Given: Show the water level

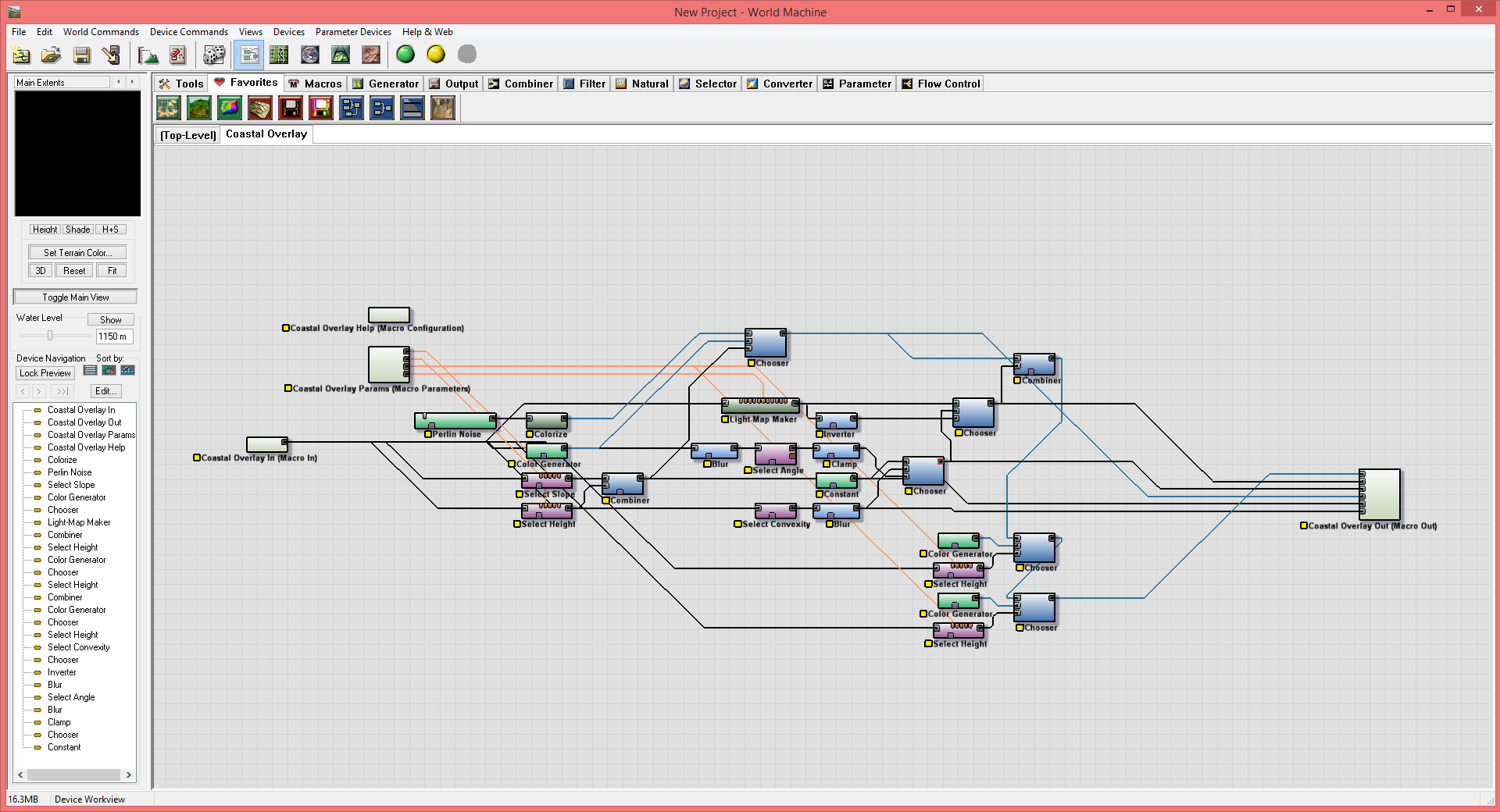Looking at the screenshot, I should tap(110, 319).
